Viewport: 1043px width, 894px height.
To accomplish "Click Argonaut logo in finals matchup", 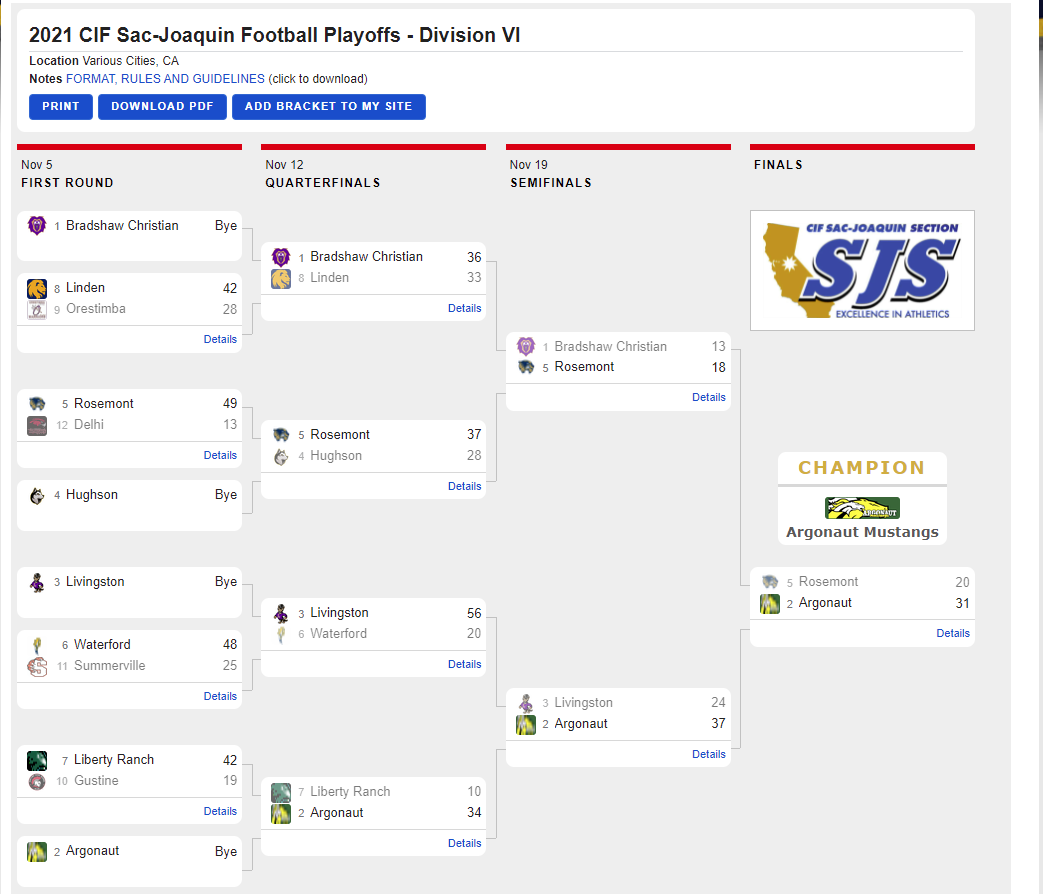I will click(770, 603).
